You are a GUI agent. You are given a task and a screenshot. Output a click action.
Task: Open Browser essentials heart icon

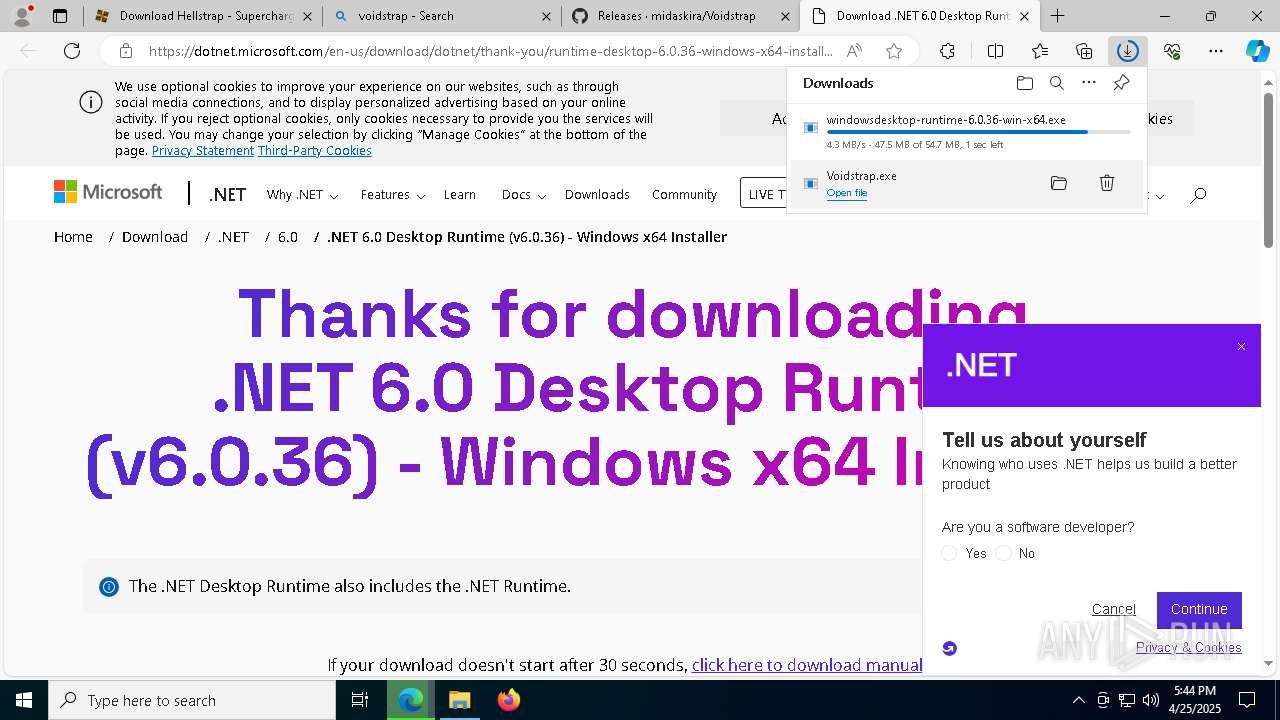(x=1172, y=51)
